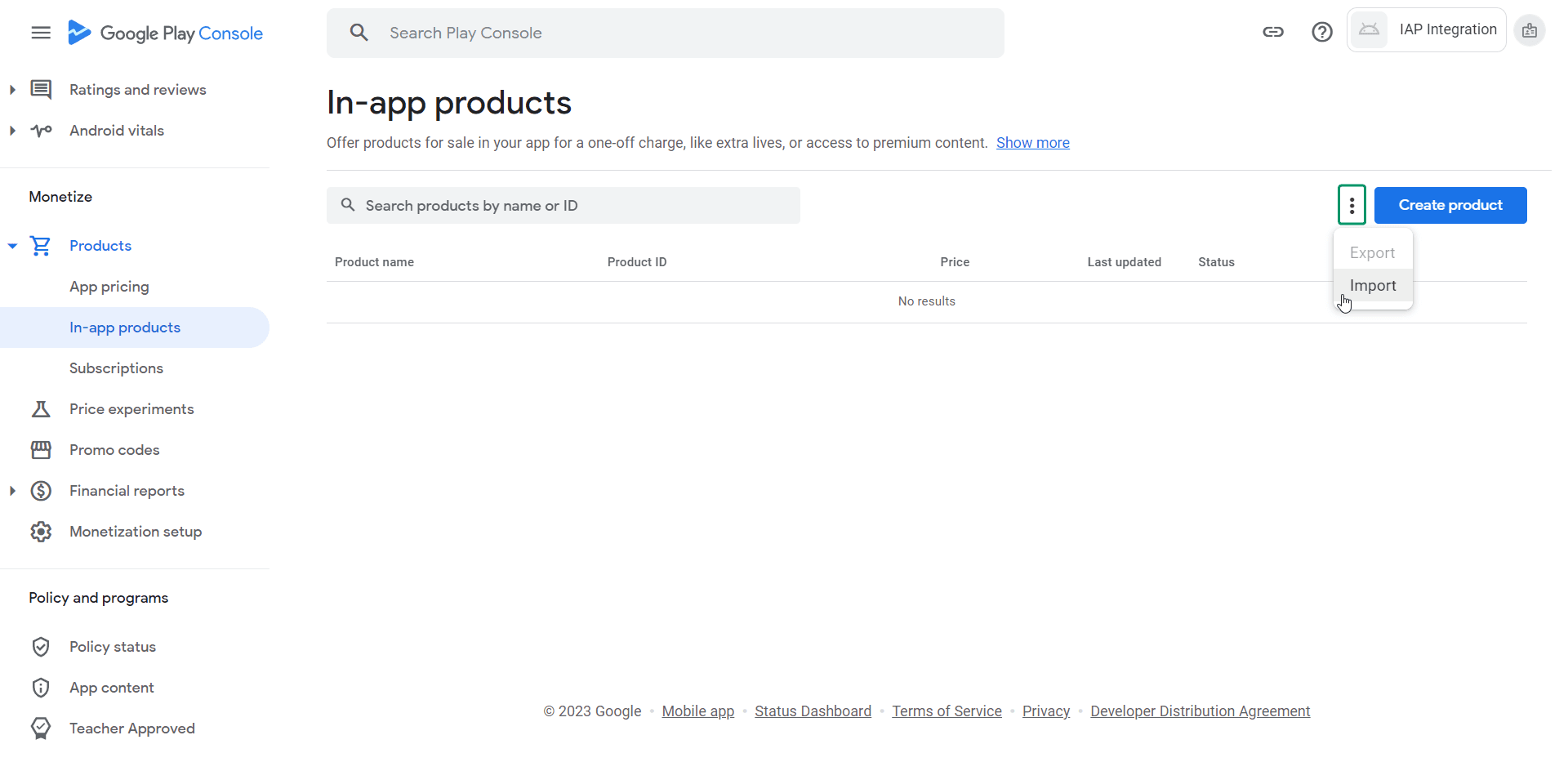Expand the Ratings and reviews section
The height and width of the screenshot is (762, 1568).
pos(12,90)
